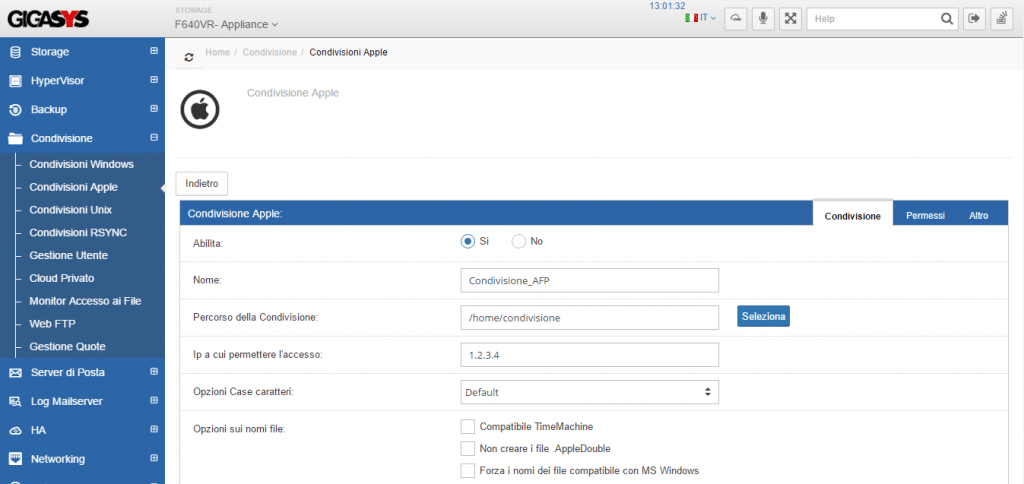The height and width of the screenshot is (484, 1024).
Task: Click the microphone icon
Action: [763, 18]
